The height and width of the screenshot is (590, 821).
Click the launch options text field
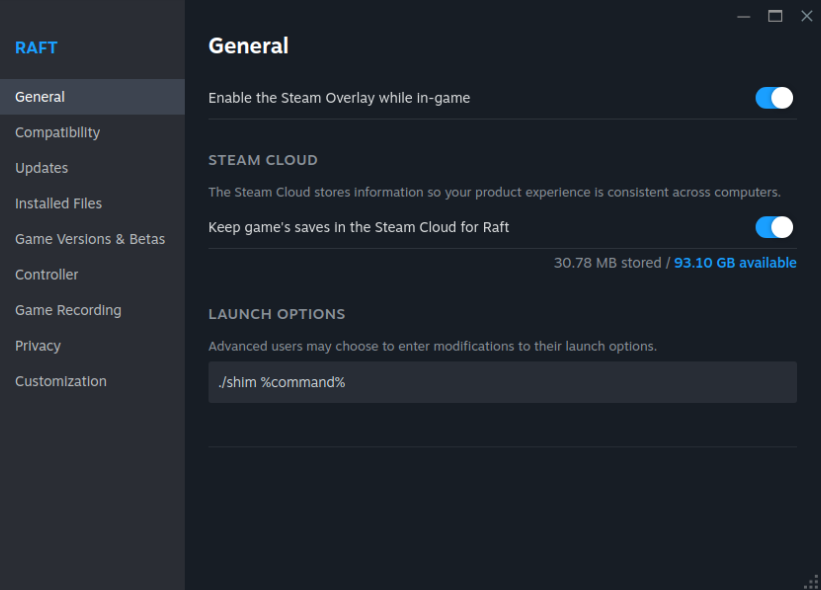[x=502, y=382]
